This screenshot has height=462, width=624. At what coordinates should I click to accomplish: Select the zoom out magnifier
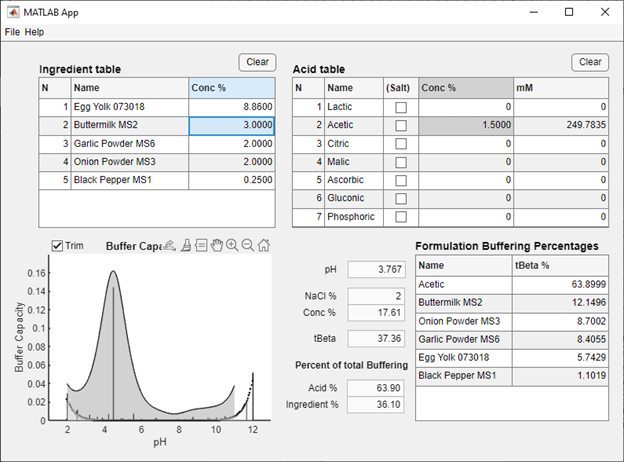tap(247, 245)
